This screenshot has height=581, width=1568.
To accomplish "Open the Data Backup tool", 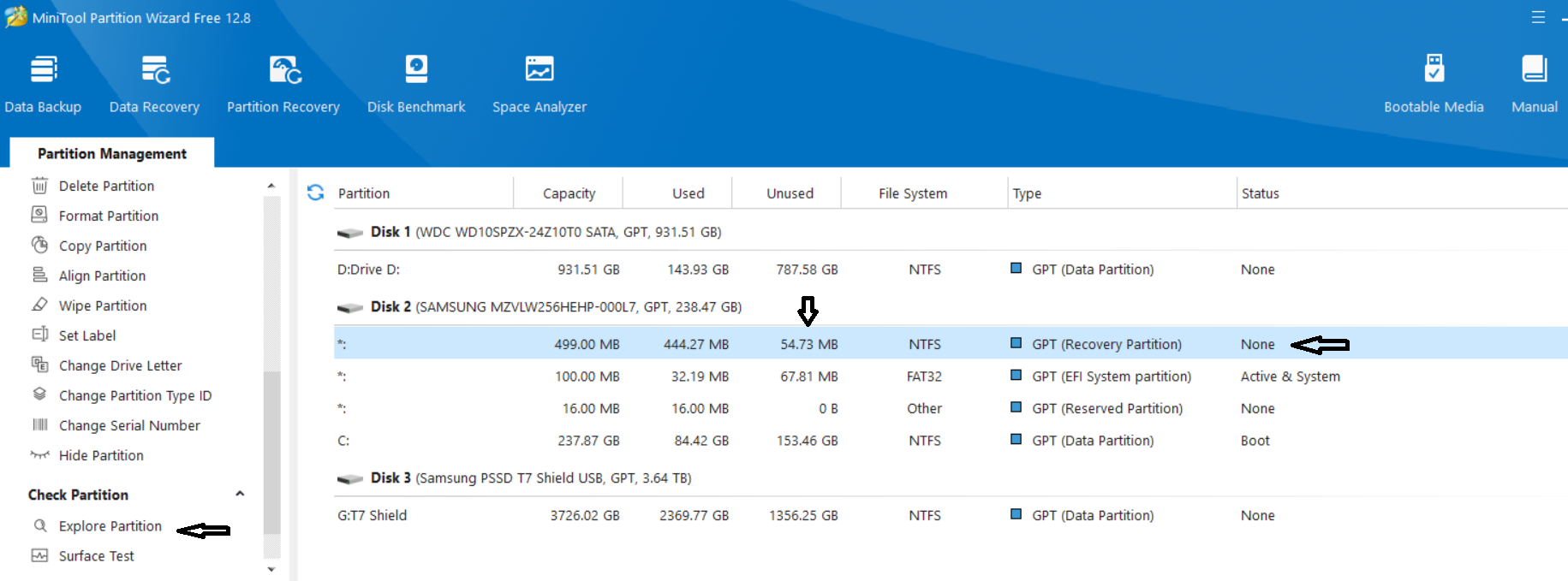I will [43, 83].
